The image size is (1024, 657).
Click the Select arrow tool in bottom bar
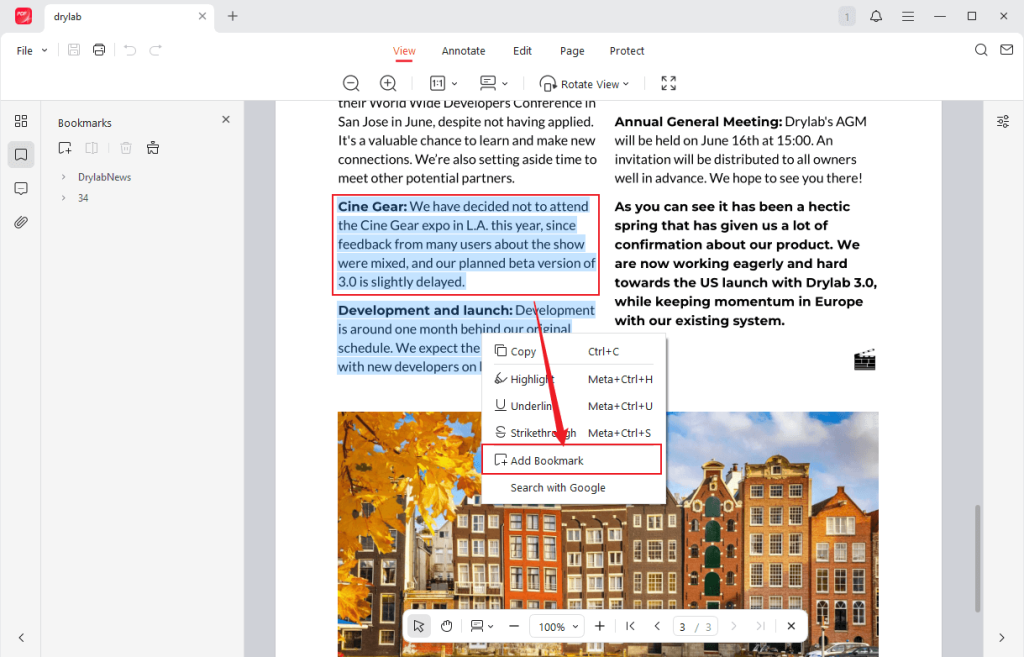click(418, 625)
